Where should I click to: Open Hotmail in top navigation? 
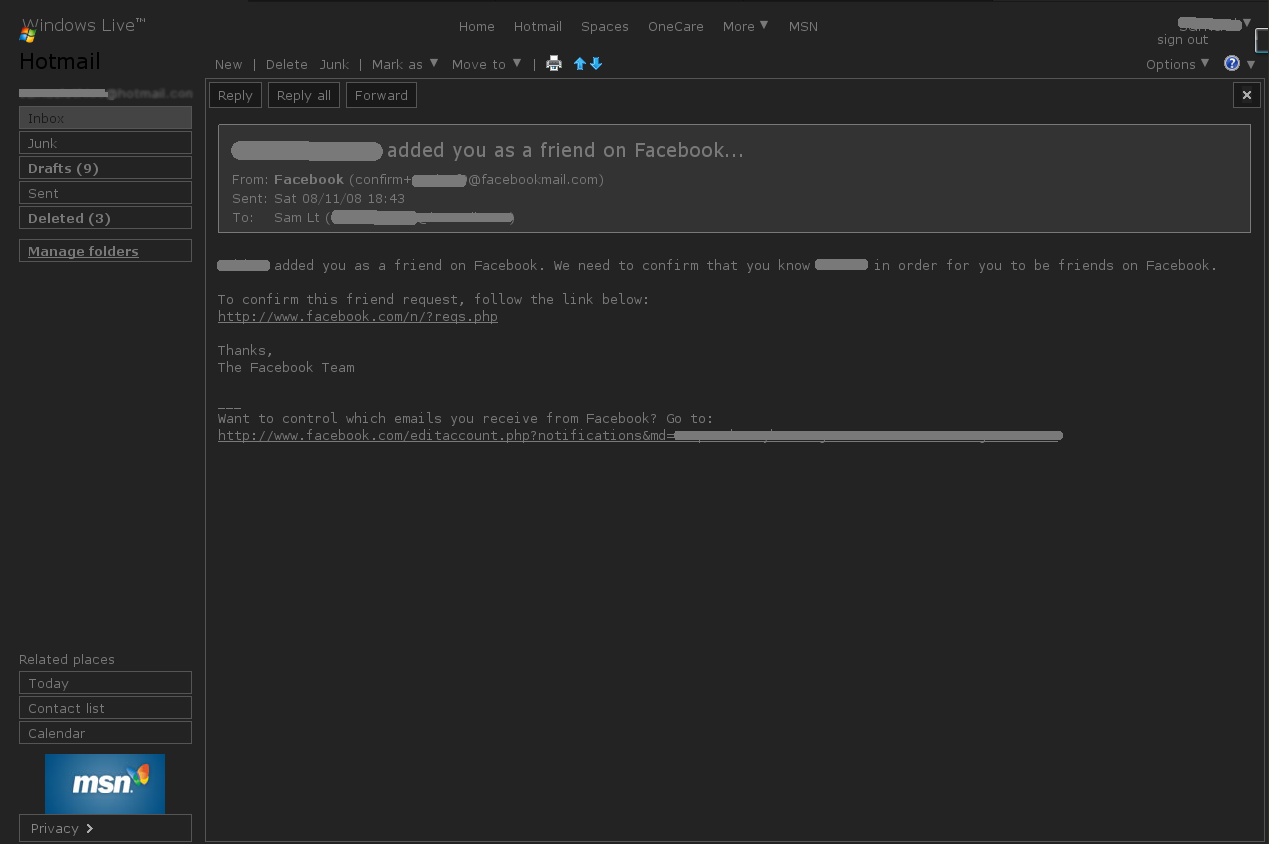538,27
